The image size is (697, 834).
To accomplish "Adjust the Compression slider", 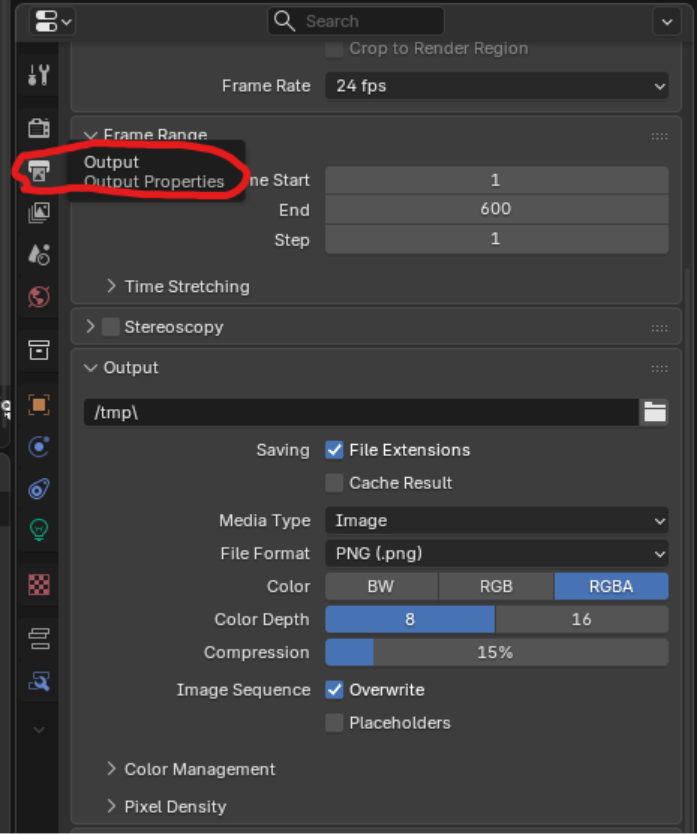I will [497, 652].
